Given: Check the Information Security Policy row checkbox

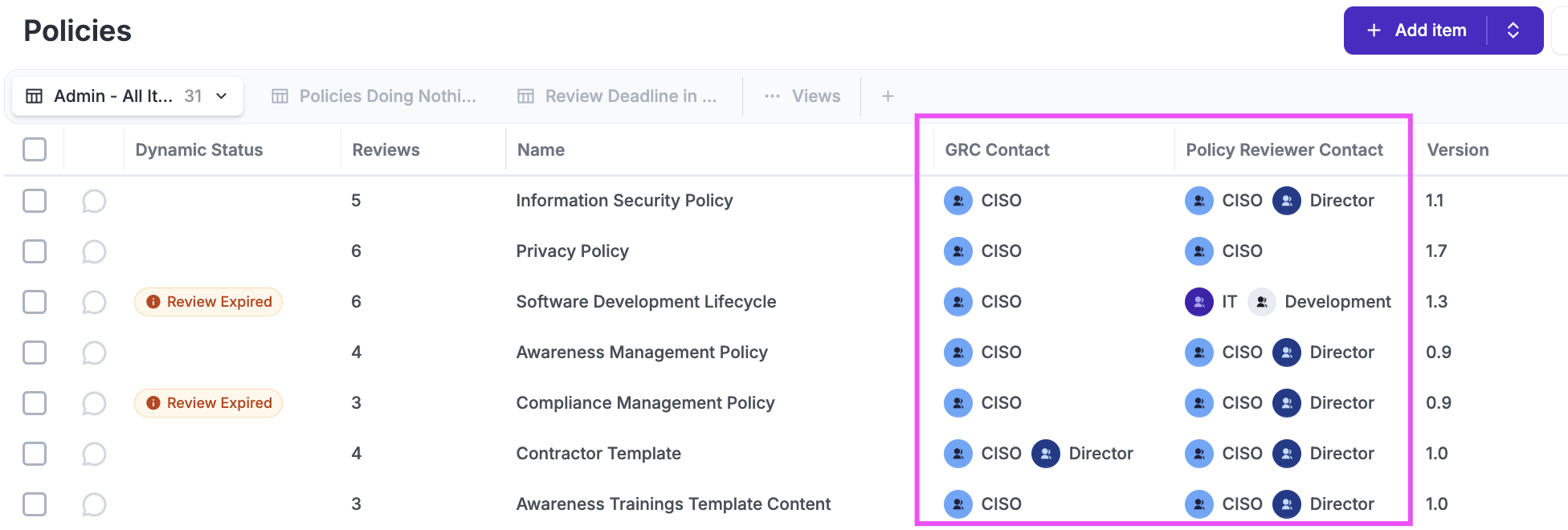Looking at the screenshot, I should pyautogui.click(x=35, y=201).
